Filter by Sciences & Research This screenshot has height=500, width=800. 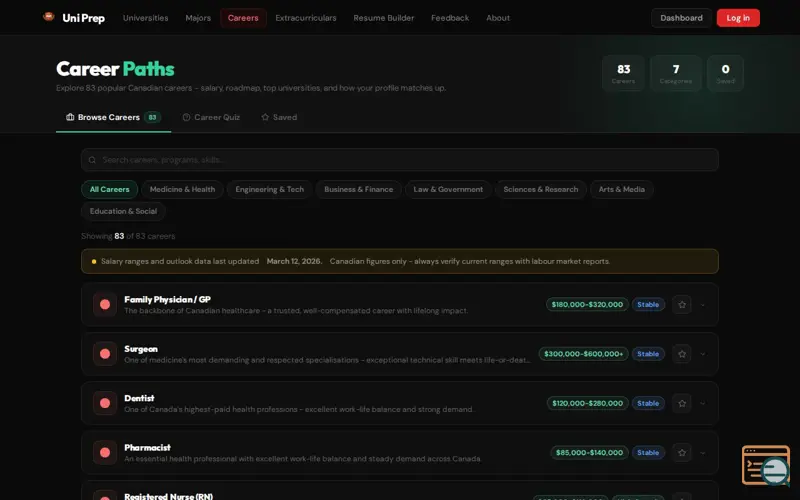tap(540, 189)
